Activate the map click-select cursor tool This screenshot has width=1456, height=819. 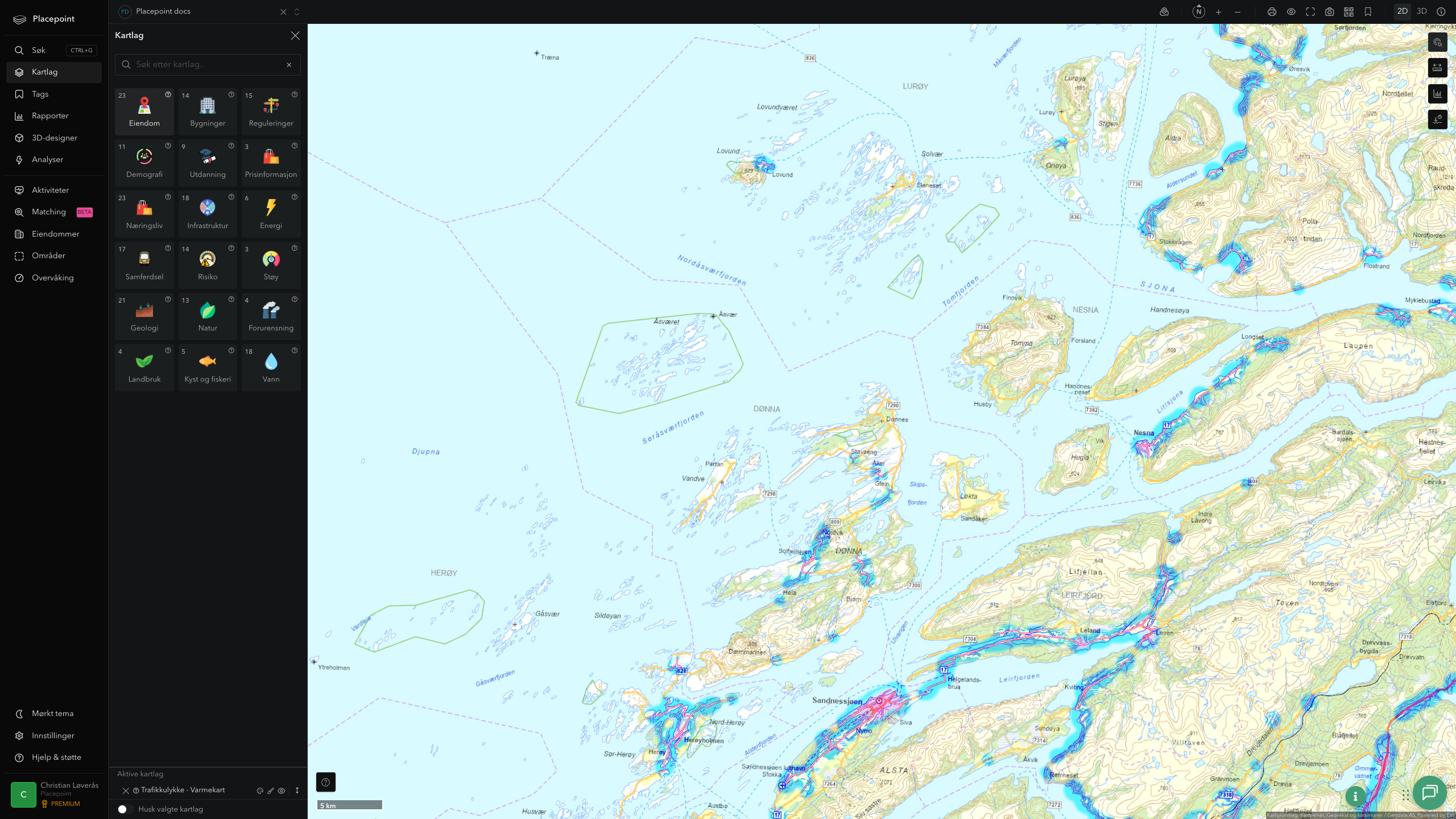pos(1437,42)
